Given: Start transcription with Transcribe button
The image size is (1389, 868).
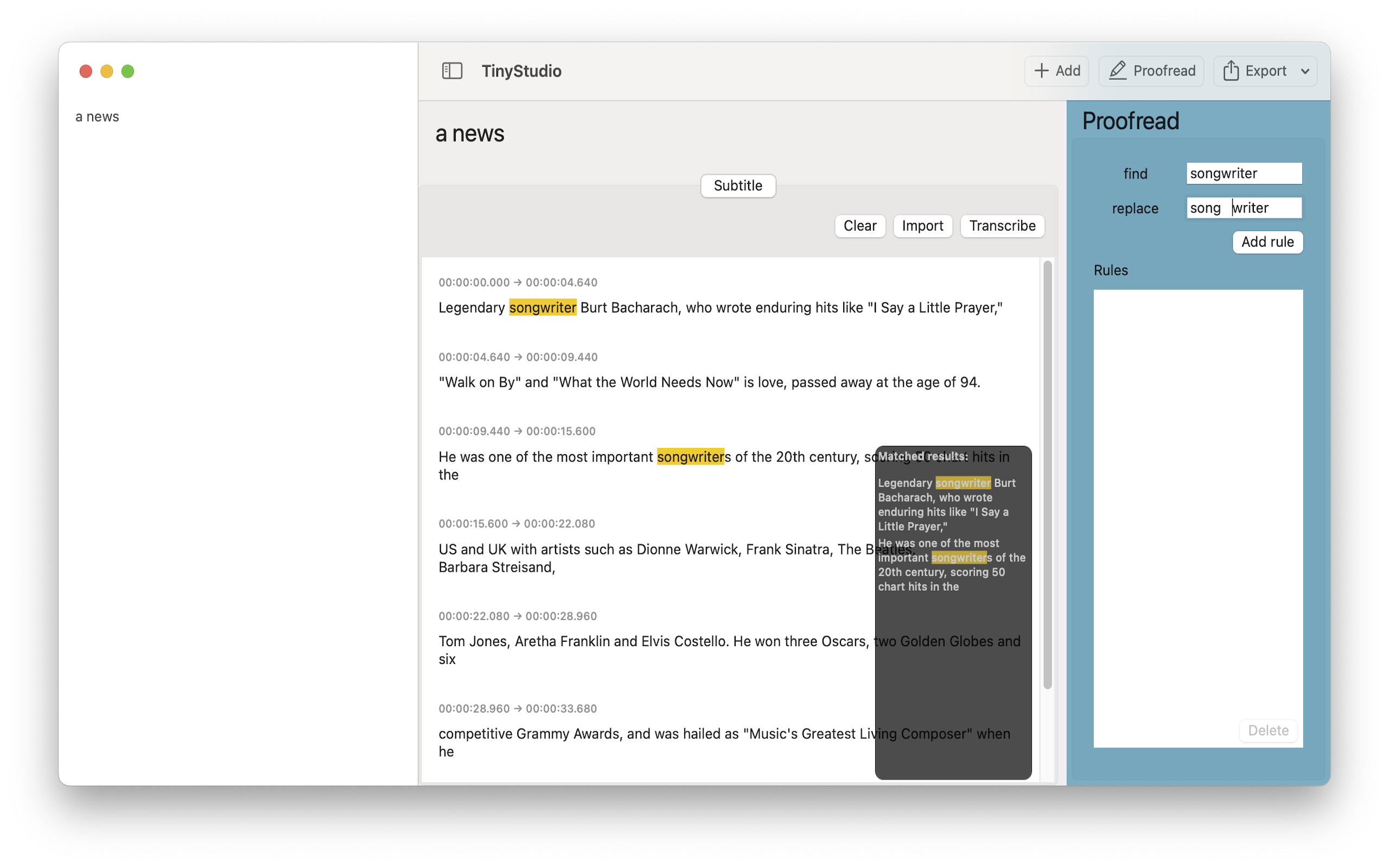Looking at the screenshot, I should tap(1002, 226).
